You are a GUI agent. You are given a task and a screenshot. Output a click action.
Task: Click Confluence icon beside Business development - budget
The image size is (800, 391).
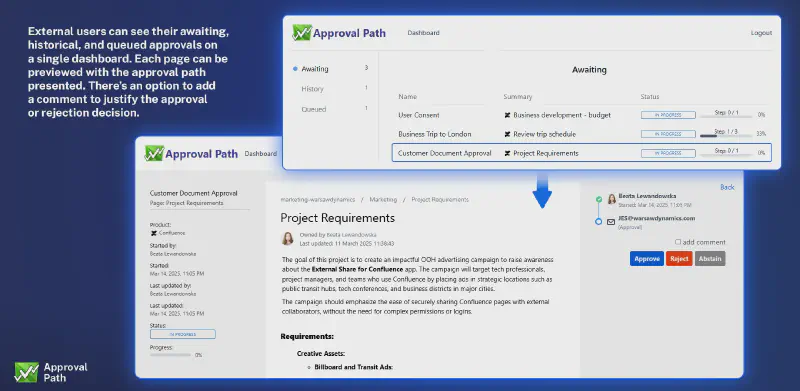point(507,115)
